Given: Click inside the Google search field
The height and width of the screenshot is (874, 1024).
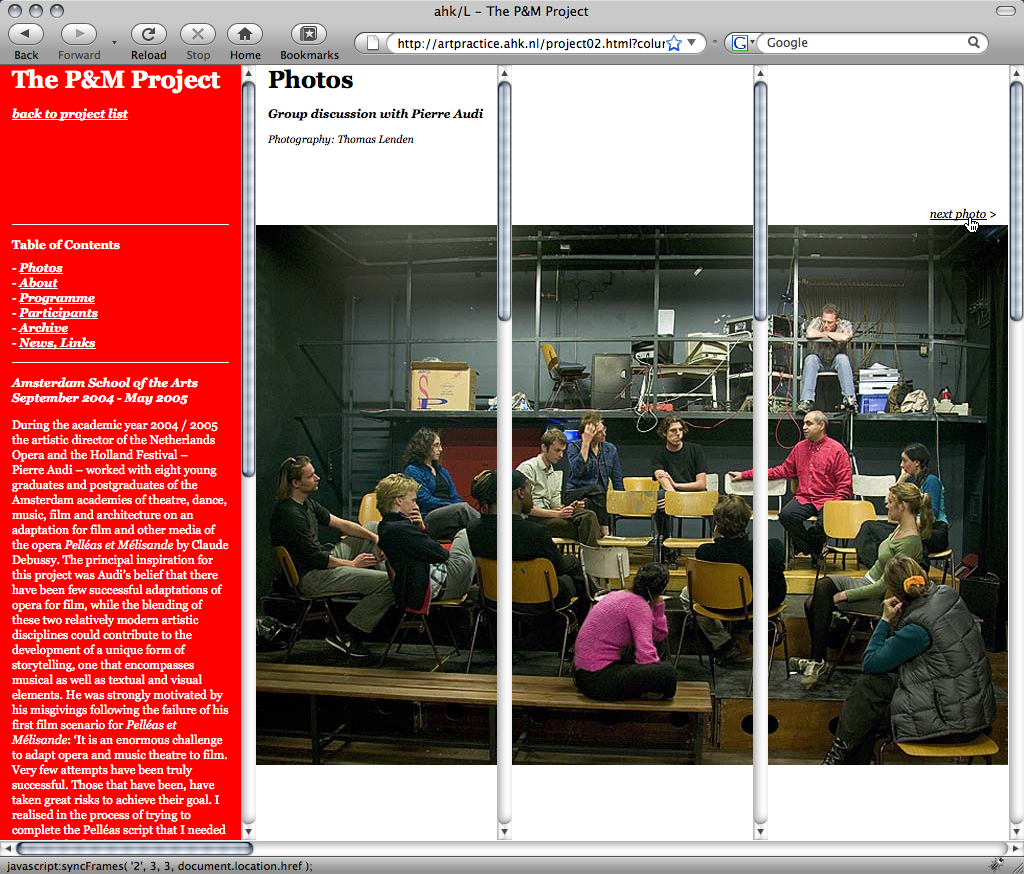Looking at the screenshot, I should click(x=860, y=43).
